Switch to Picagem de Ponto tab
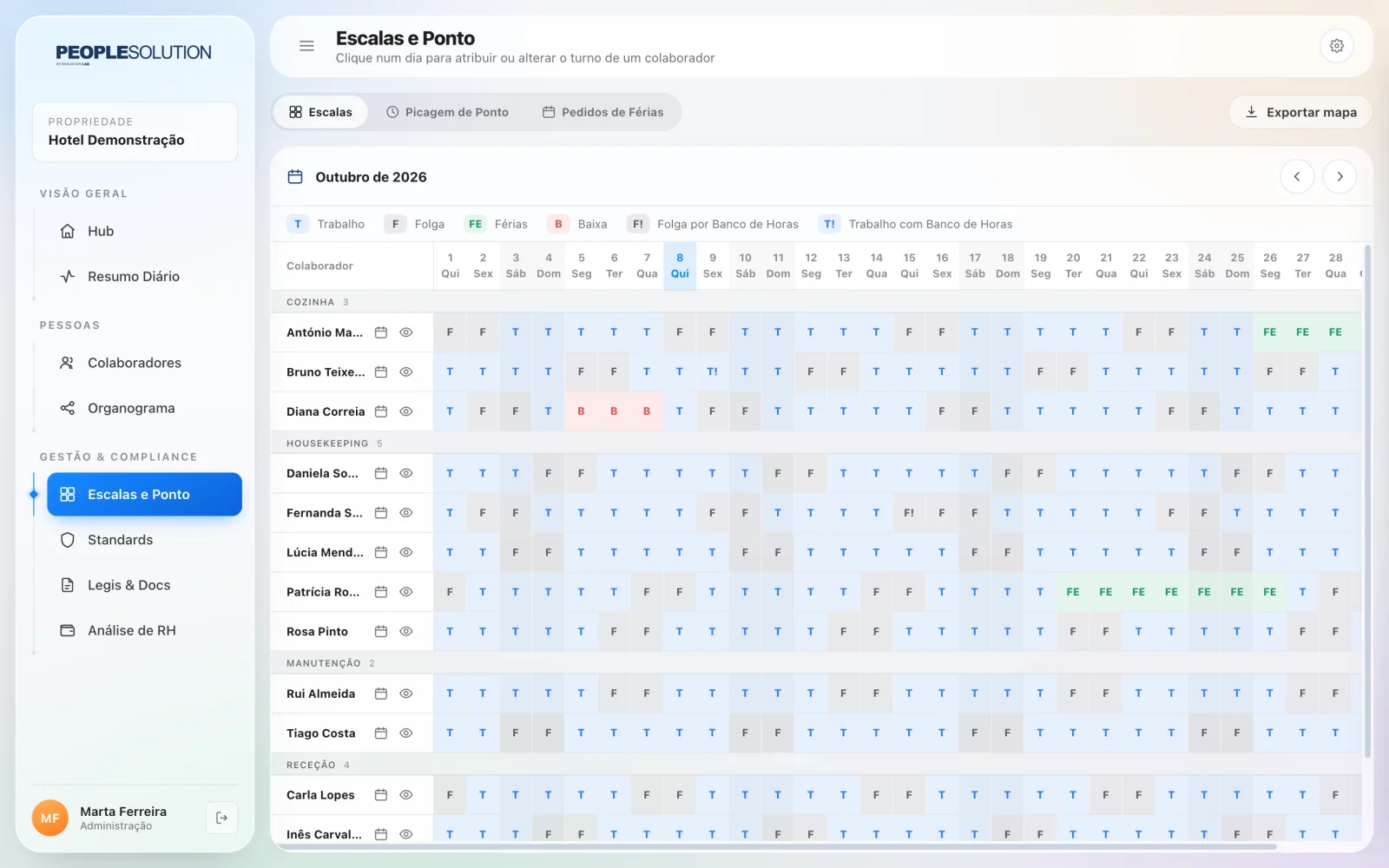1389x868 pixels. (447, 112)
